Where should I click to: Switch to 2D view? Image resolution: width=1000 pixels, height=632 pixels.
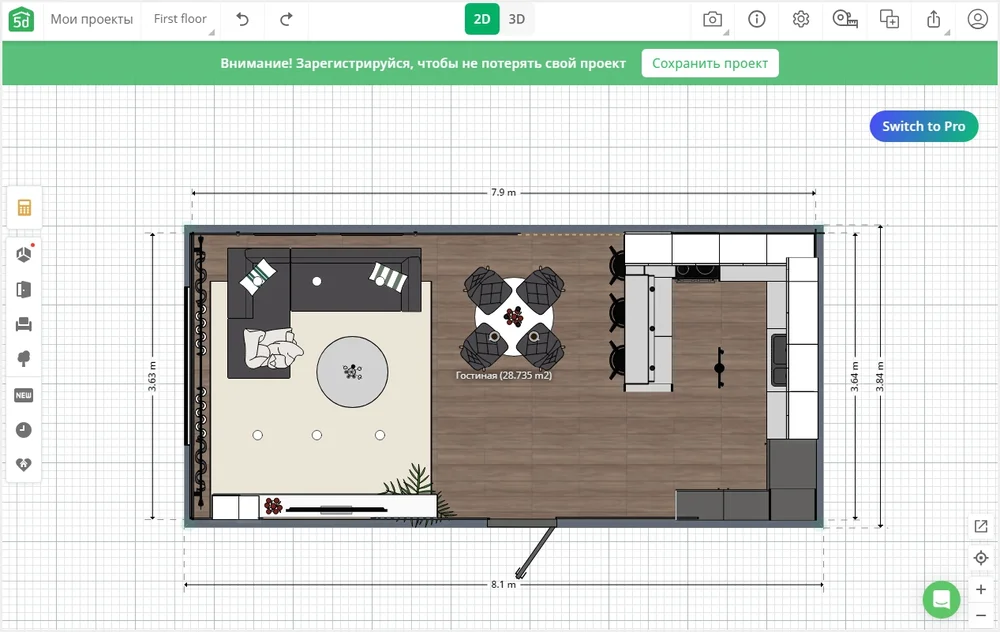coord(482,19)
